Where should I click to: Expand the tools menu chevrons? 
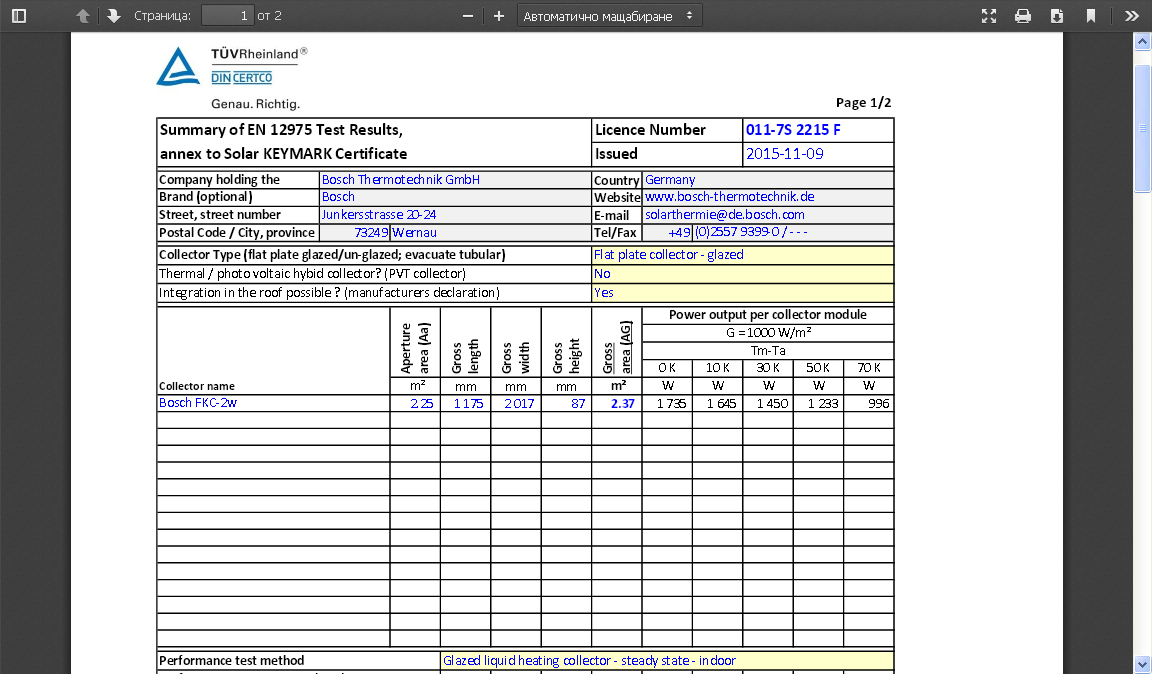tap(1131, 16)
